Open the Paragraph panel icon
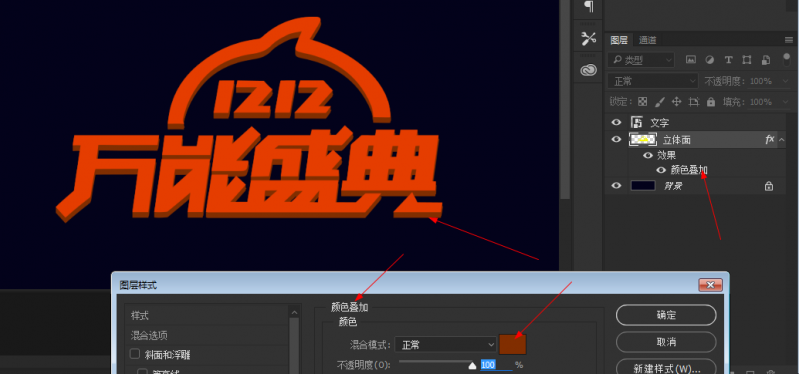This screenshot has width=799, height=374. point(589,6)
